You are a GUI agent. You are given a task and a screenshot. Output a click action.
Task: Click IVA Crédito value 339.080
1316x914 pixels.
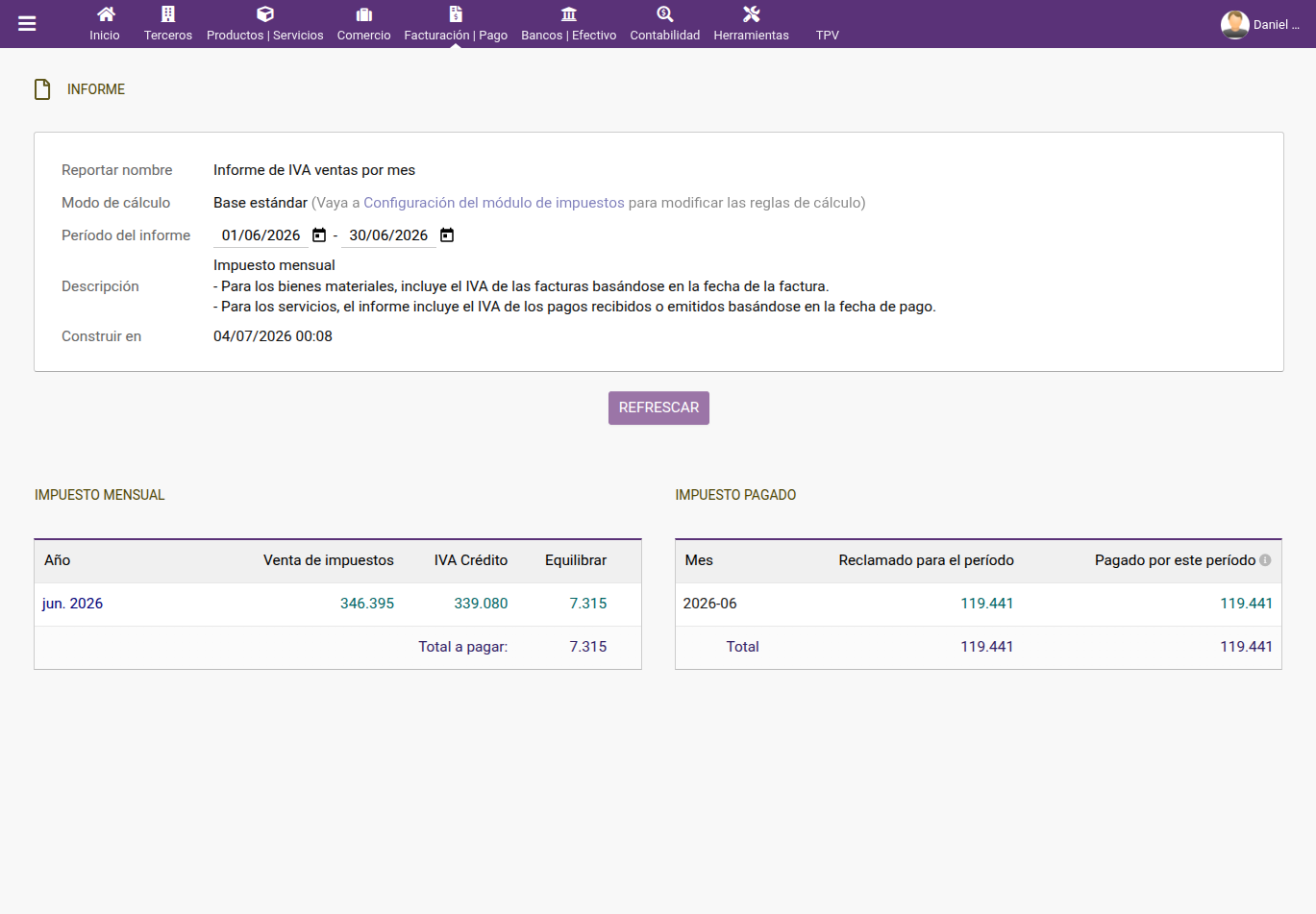[481, 604]
